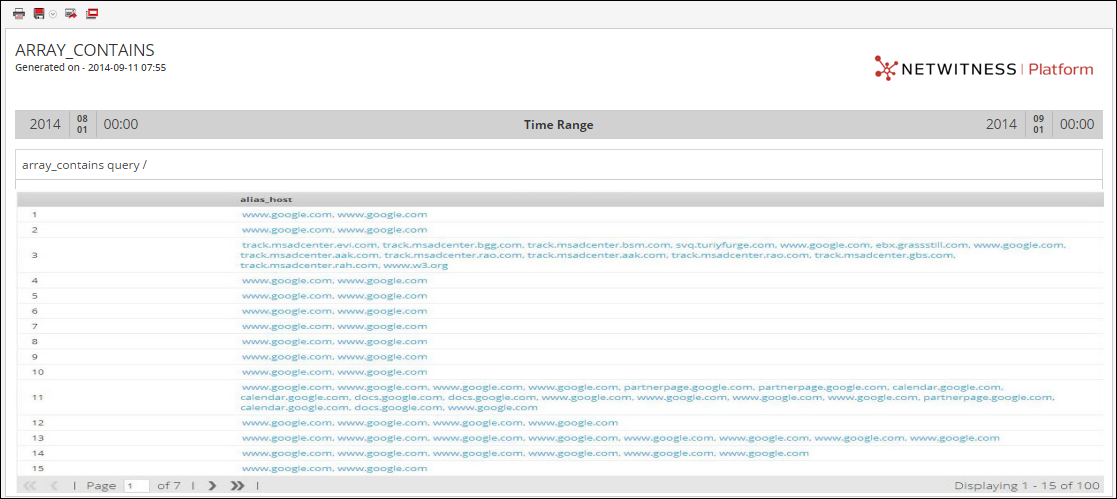Click the Generated on 2014-09-11 07:55 text
This screenshot has width=1117, height=499.
90,68
